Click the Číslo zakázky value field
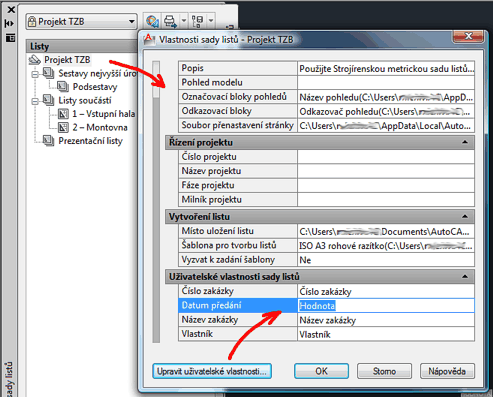 386,291
